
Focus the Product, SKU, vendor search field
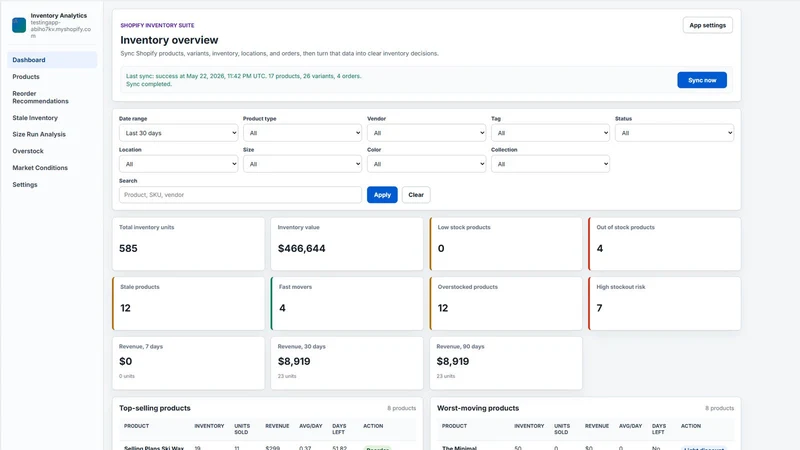click(x=240, y=195)
